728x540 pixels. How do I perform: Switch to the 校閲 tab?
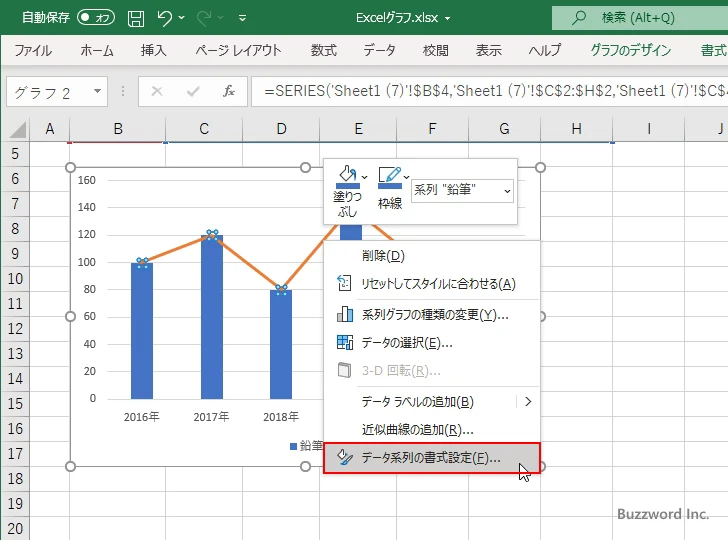[x=436, y=50]
